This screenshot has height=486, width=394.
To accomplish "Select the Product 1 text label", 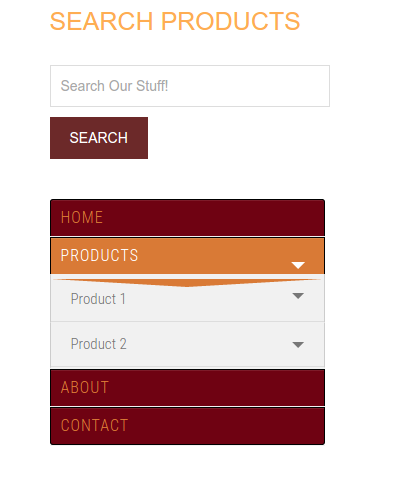I will pyautogui.click(x=98, y=299).
